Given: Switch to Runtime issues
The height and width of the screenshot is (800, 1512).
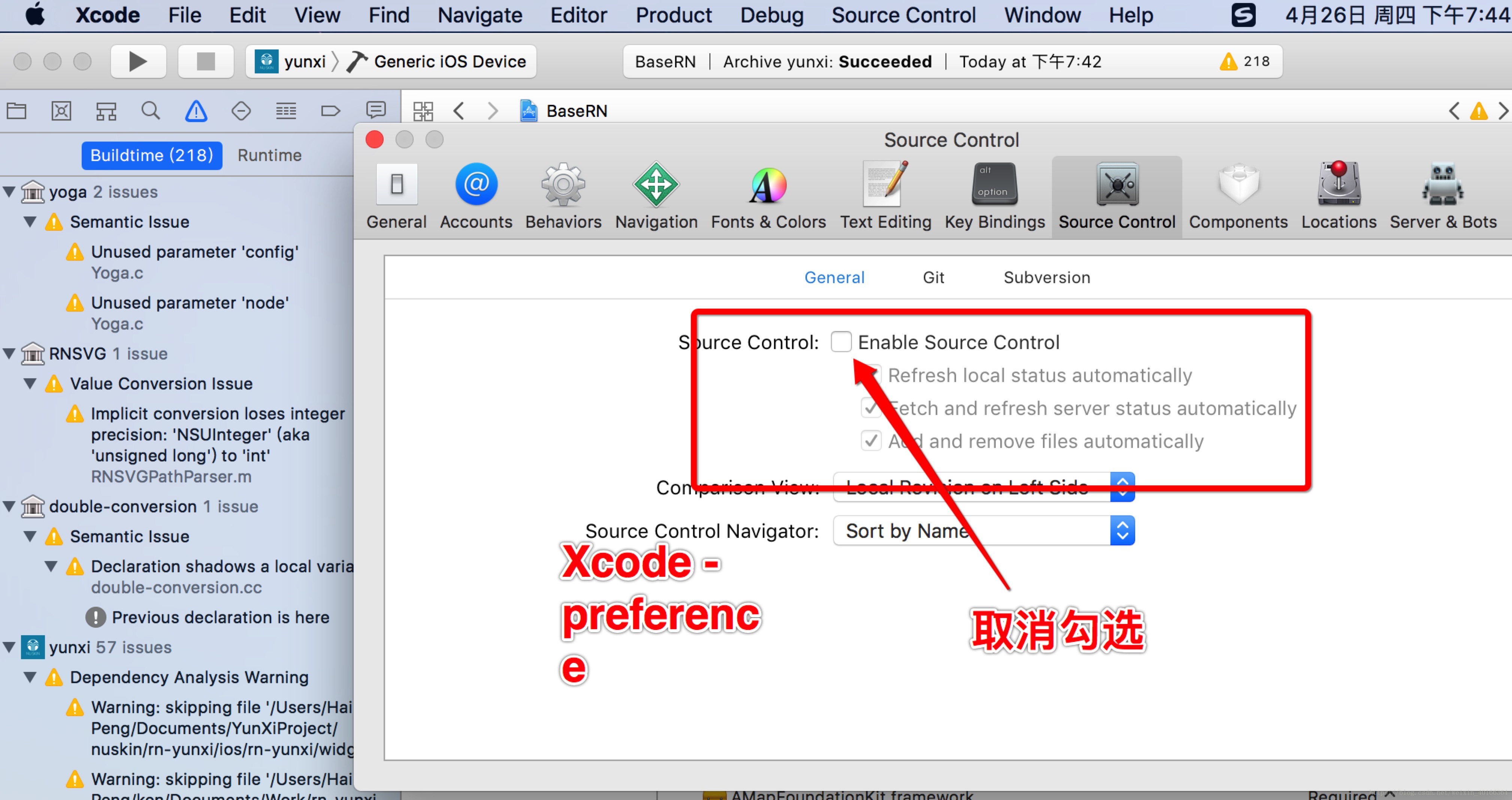Looking at the screenshot, I should [269, 155].
